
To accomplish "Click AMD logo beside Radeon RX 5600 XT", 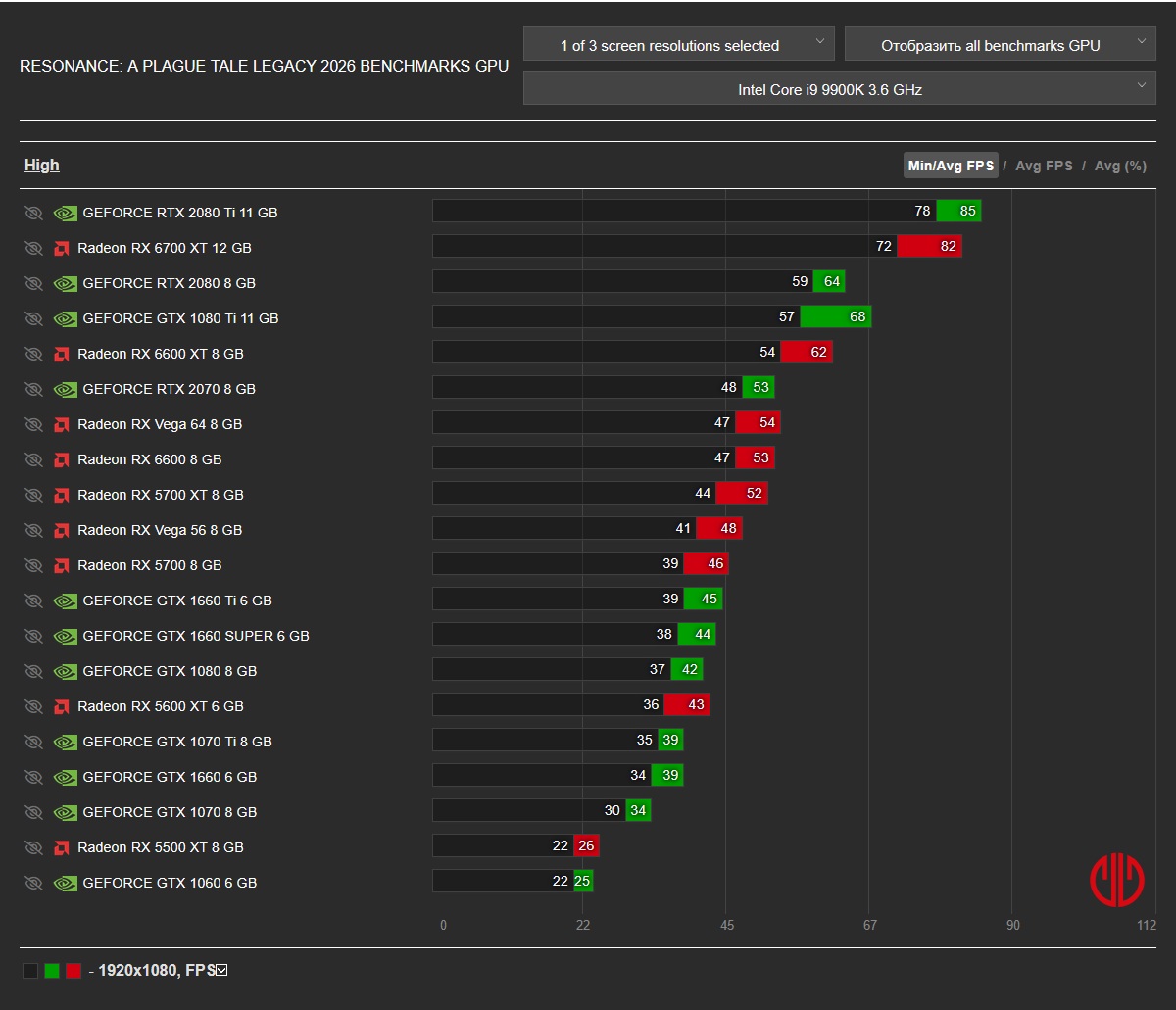I will pyautogui.click(x=61, y=706).
